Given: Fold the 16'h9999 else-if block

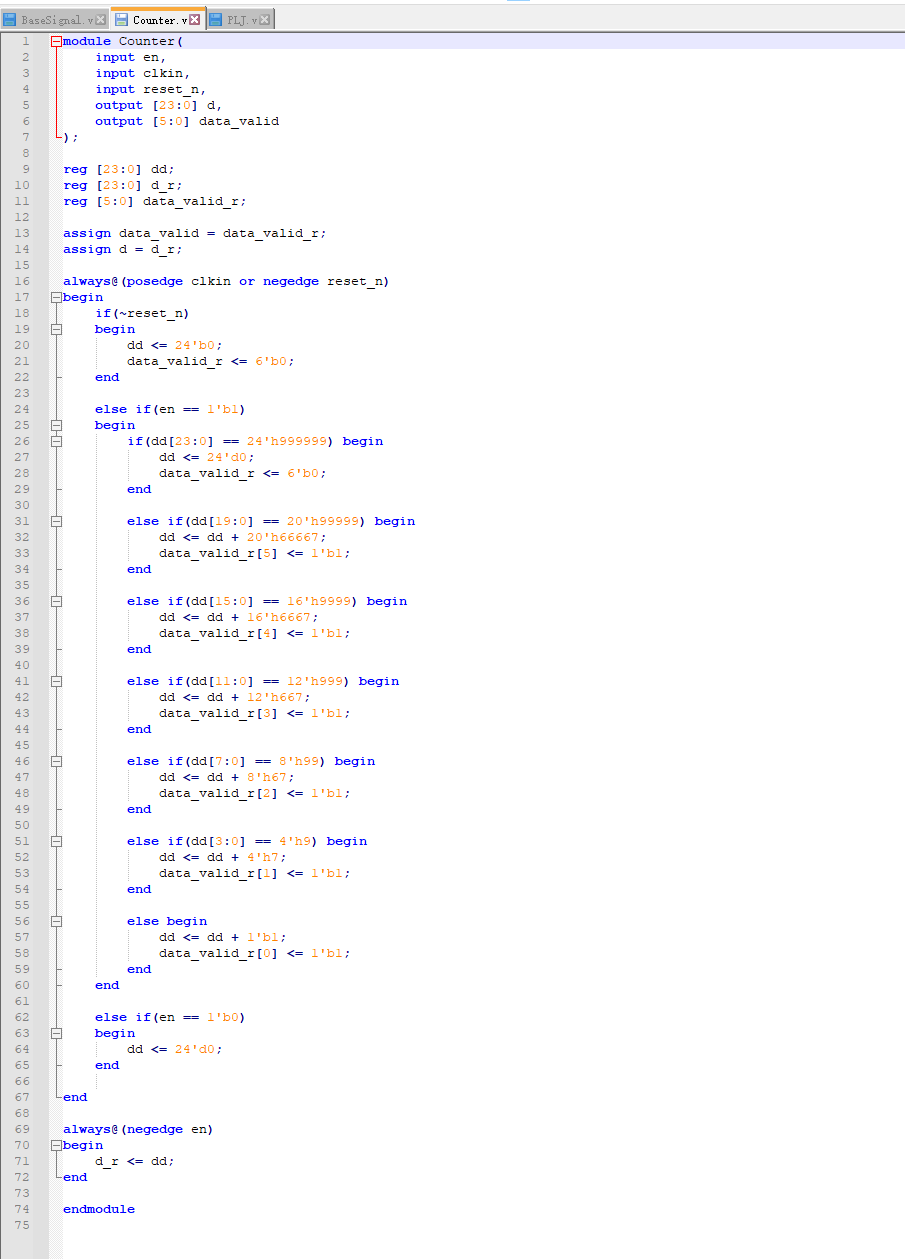Looking at the screenshot, I should pos(56,601).
